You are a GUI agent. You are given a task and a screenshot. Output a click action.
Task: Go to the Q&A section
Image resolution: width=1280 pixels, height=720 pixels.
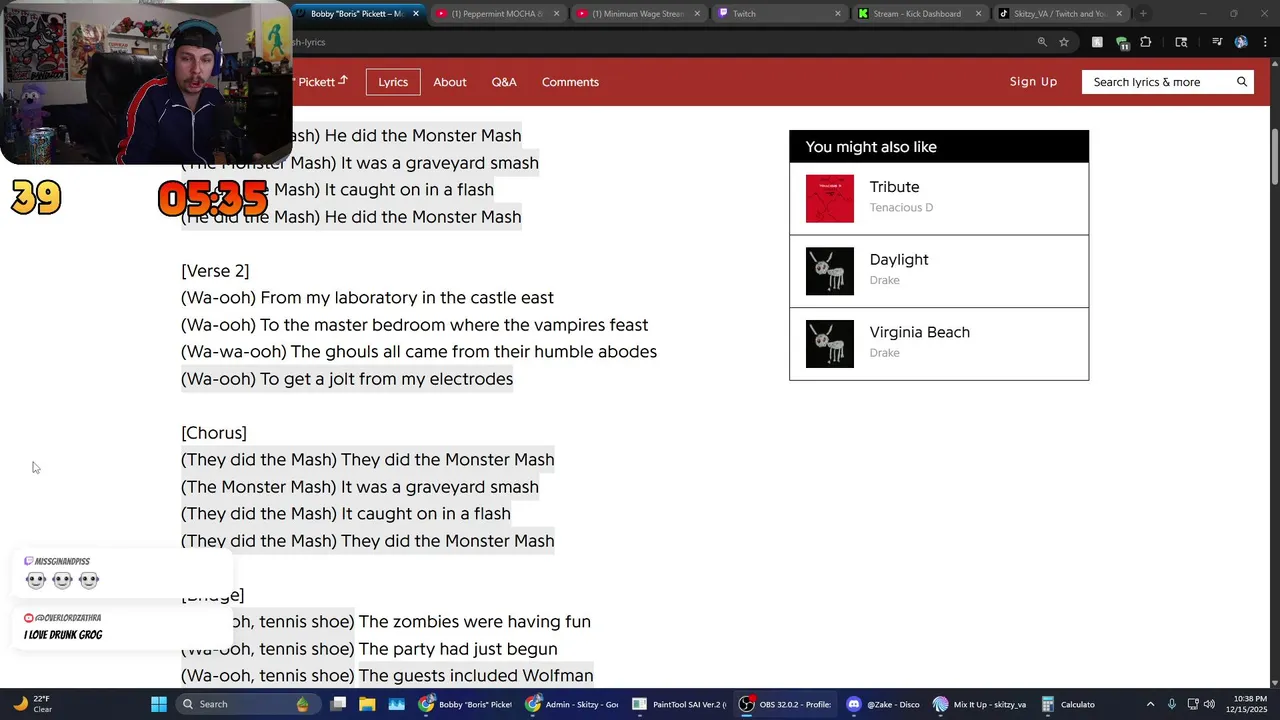[x=504, y=82]
